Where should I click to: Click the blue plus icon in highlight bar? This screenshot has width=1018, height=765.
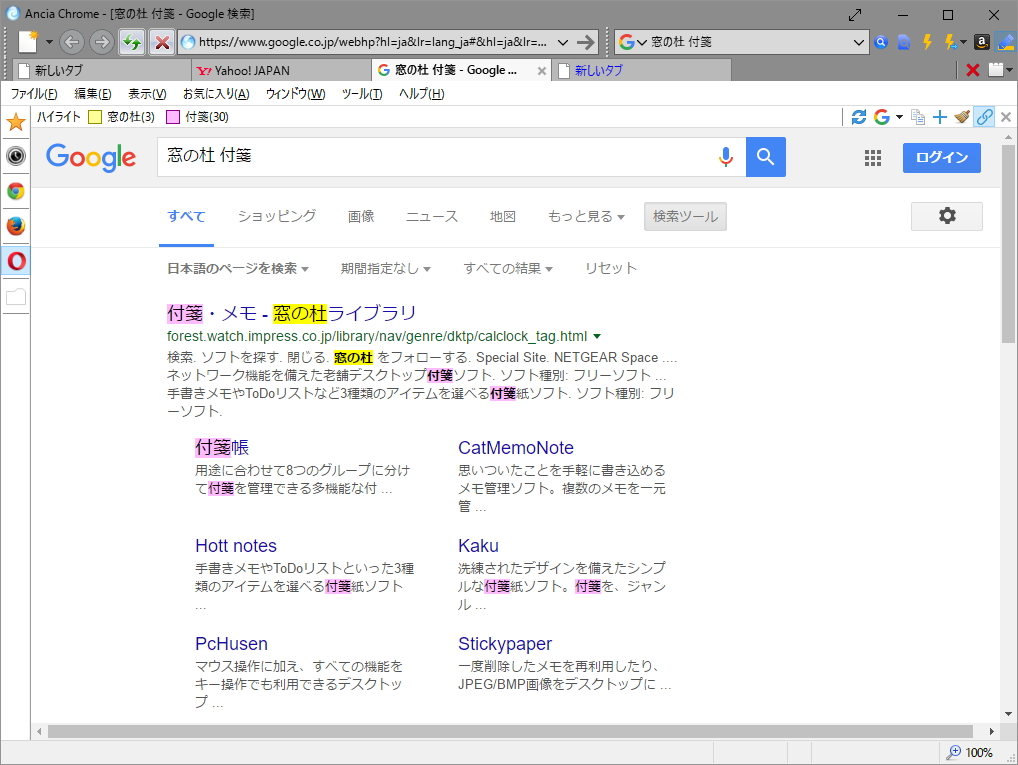[x=939, y=117]
